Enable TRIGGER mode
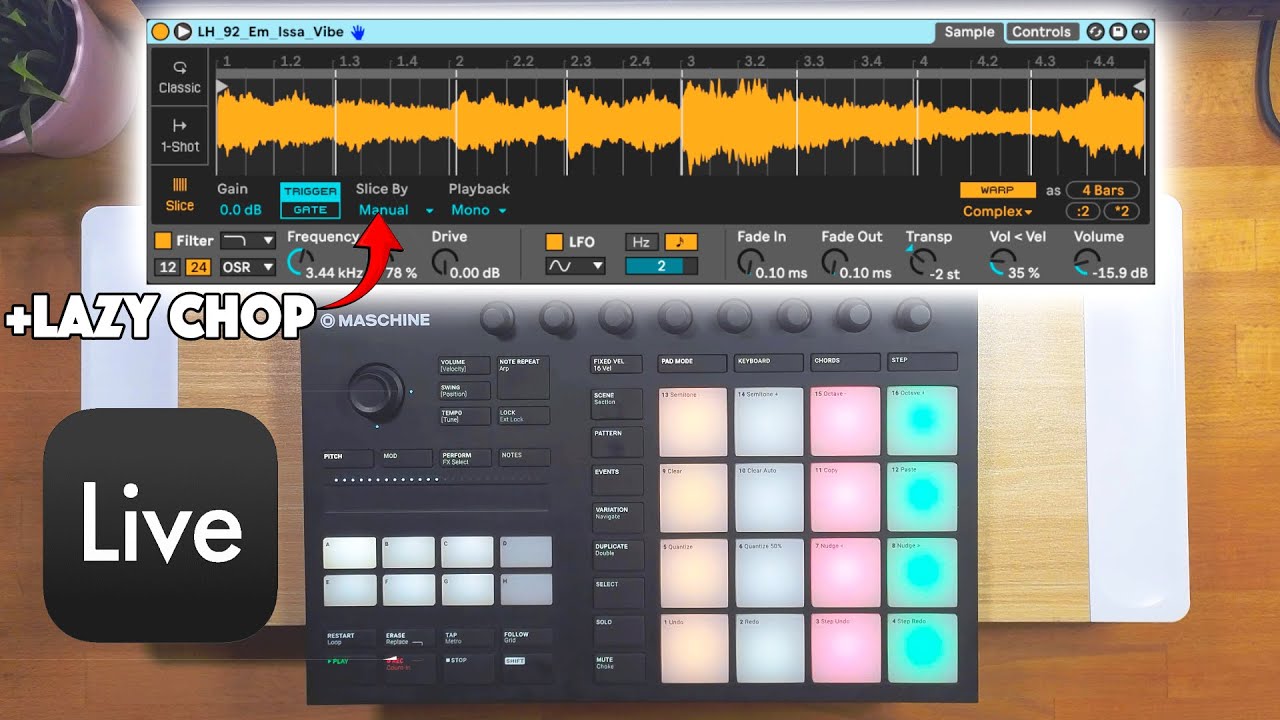 [x=310, y=190]
